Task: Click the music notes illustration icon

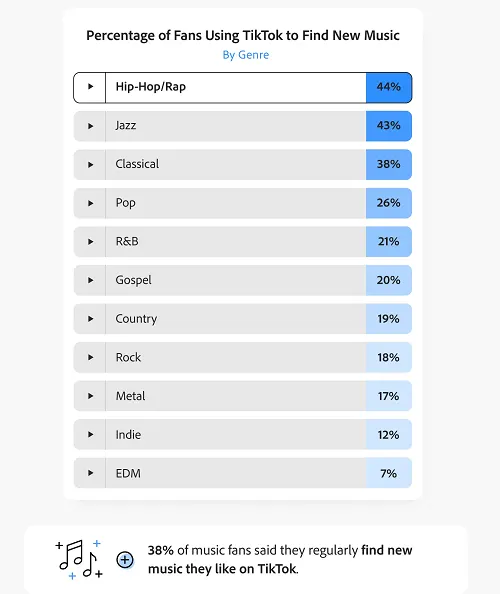Action: tap(80, 560)
